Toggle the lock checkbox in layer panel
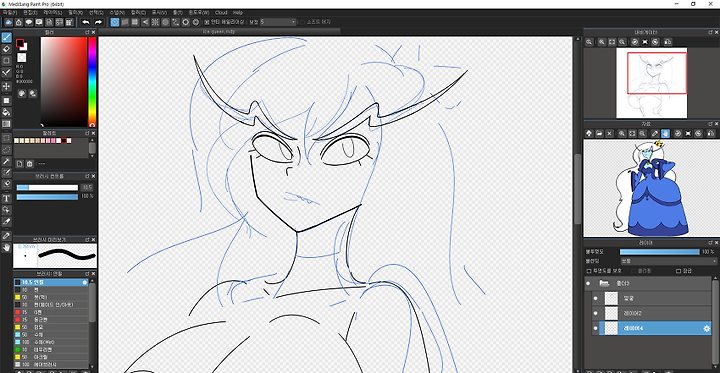 click(679, 271)
